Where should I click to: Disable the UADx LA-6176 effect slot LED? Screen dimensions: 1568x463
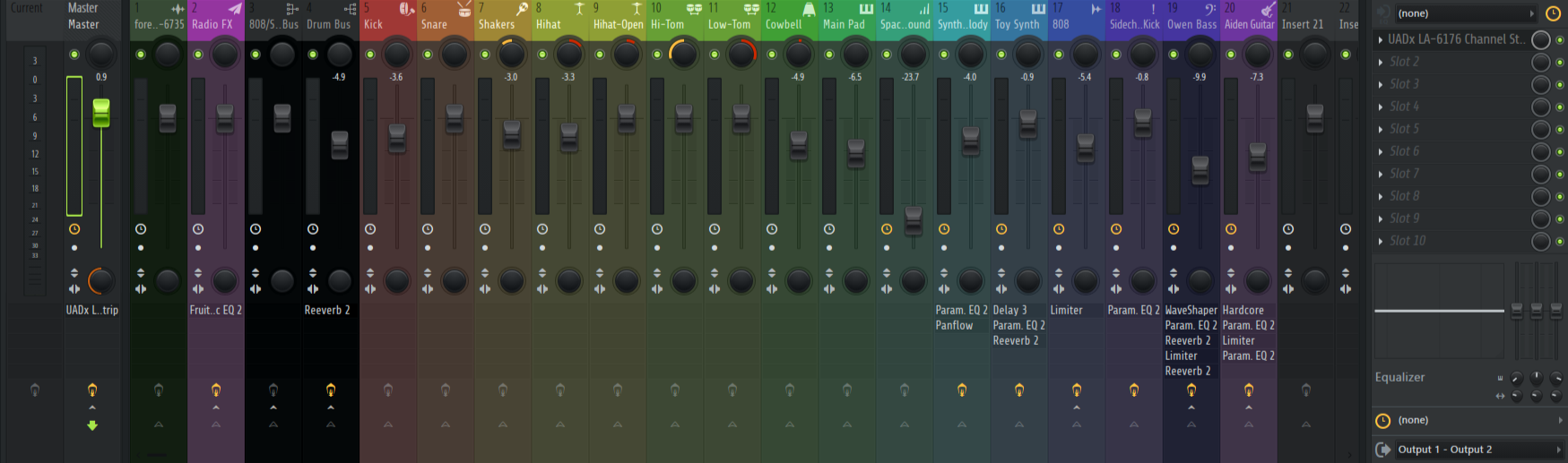click(x=1561, y=40)
